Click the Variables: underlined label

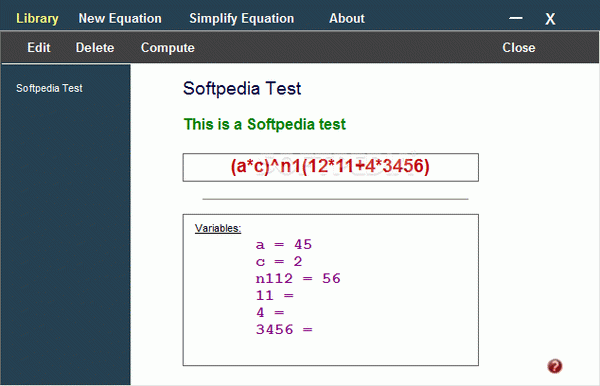(218, 228)
